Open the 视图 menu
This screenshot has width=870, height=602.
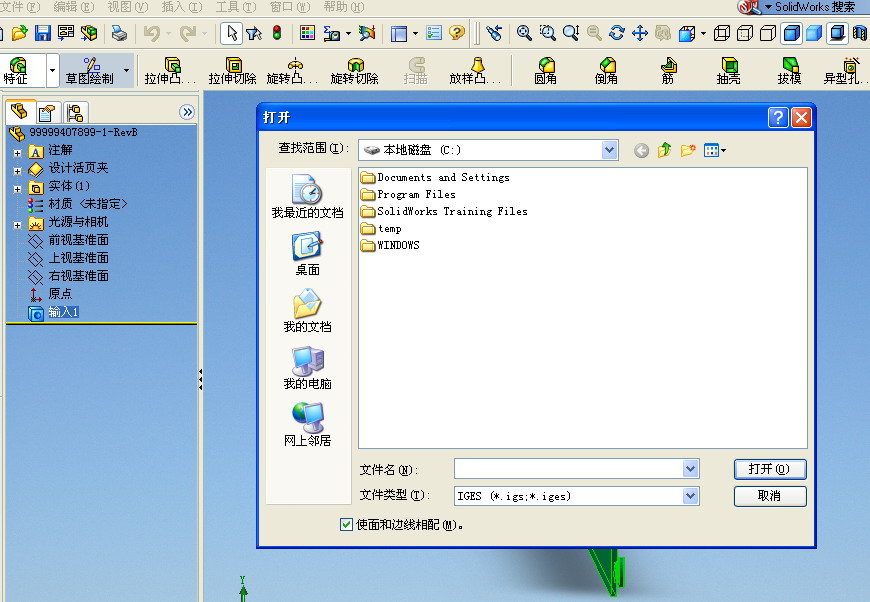pos(128,7)
